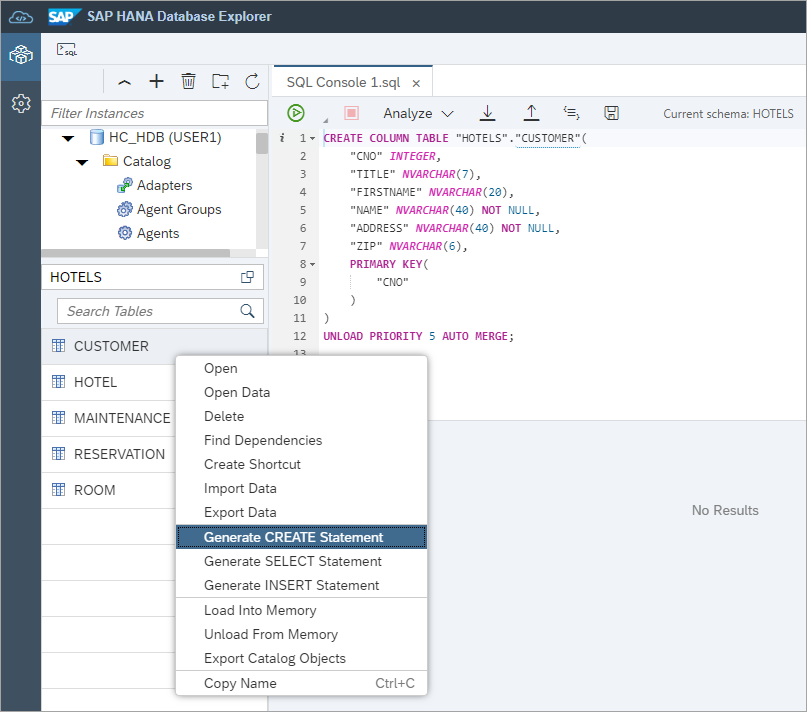Select Agents in the catalog tree
Viewport: 807px width, 712px height.
tap(157, 234)
